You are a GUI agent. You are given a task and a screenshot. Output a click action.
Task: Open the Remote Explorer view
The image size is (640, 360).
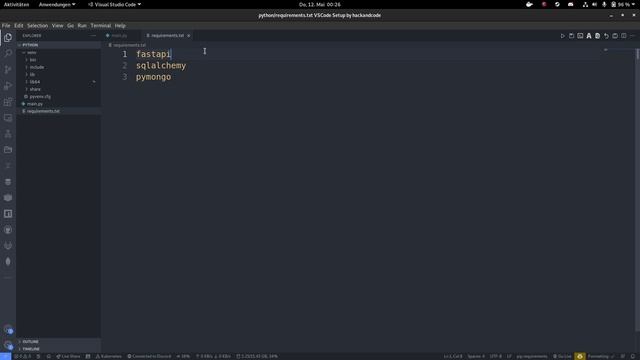click(x=8, y=118)
